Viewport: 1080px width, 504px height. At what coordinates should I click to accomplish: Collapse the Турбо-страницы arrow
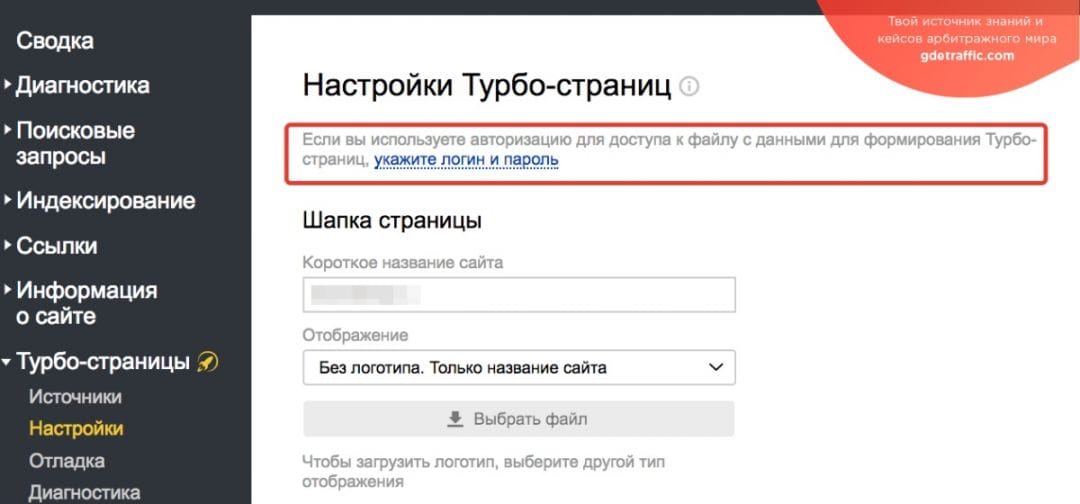[x=7, y=361]
